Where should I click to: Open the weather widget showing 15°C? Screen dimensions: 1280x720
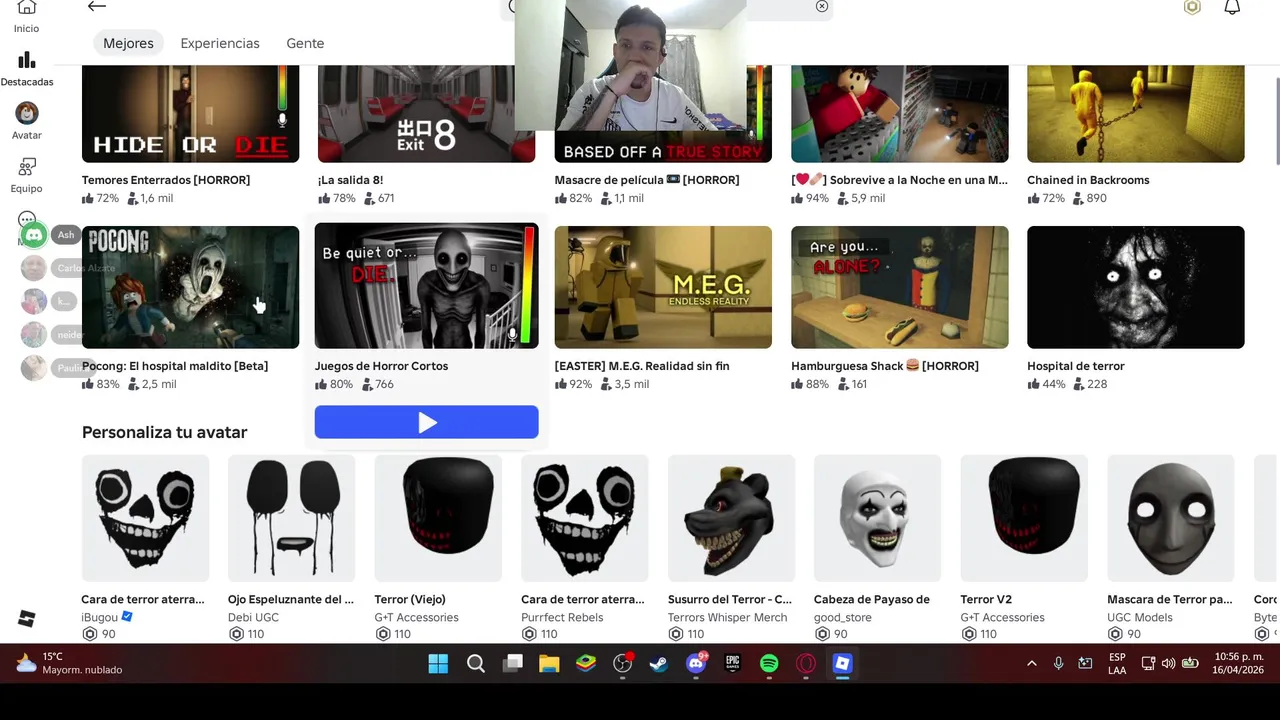pyautogui.click(x=68, y=663)
